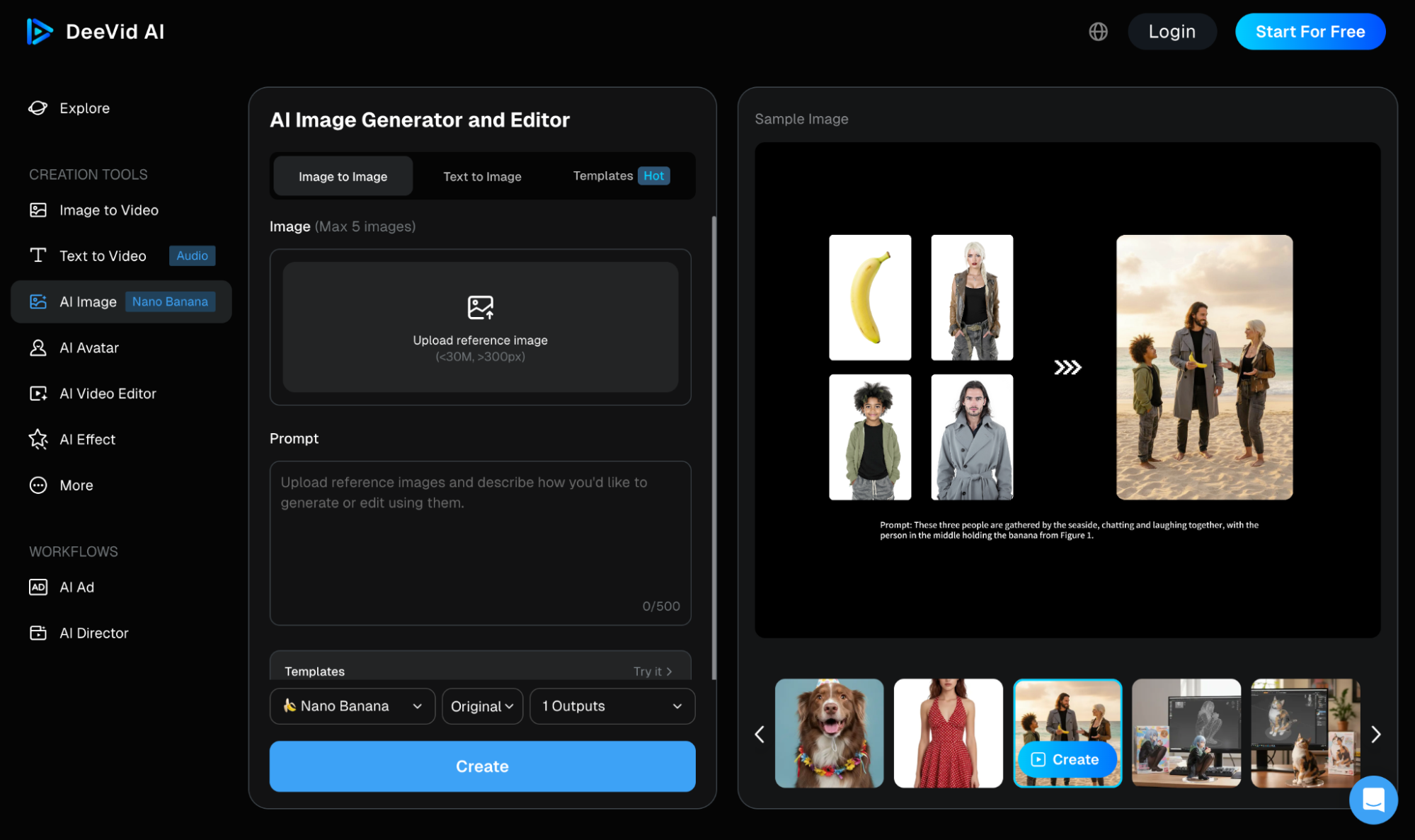Switch to the Text to Image tab
Screen dimensions: 1415x840
[482, 176]
